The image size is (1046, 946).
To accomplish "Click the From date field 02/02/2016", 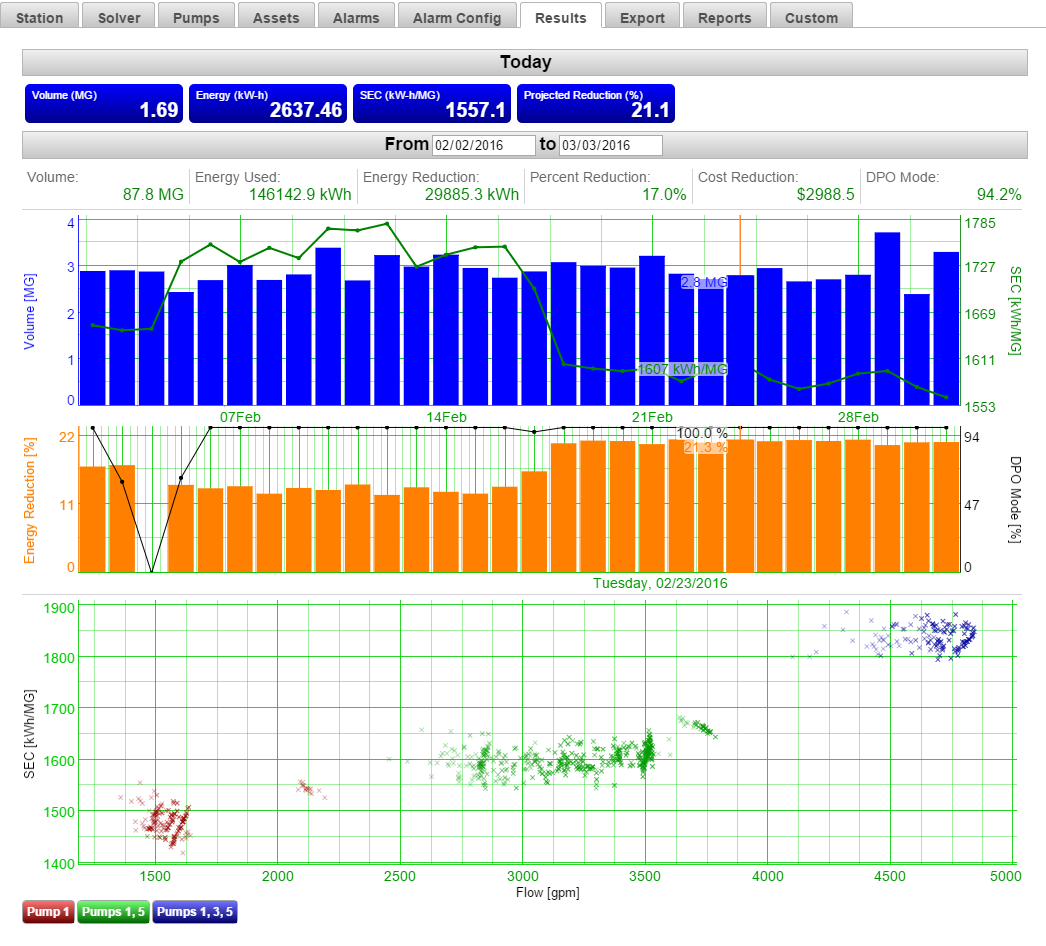I will pos(484,145).
